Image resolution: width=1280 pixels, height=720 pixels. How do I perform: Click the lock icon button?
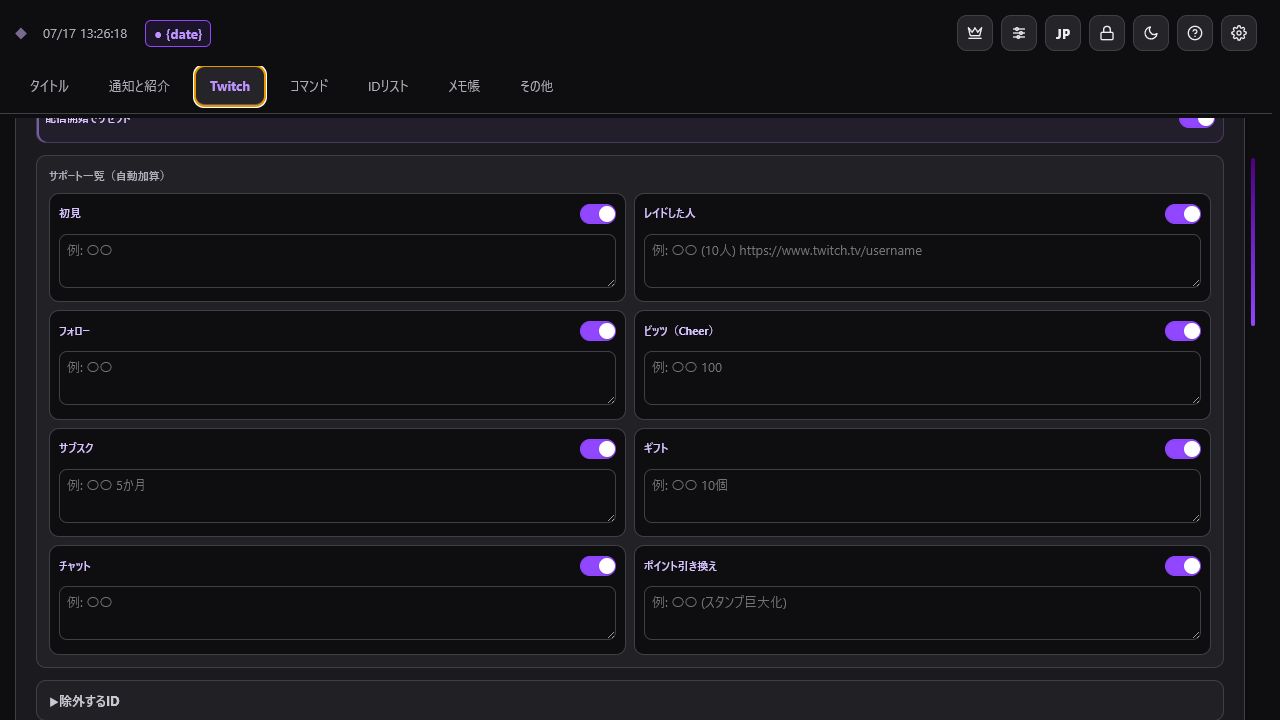click(1107, 33)
